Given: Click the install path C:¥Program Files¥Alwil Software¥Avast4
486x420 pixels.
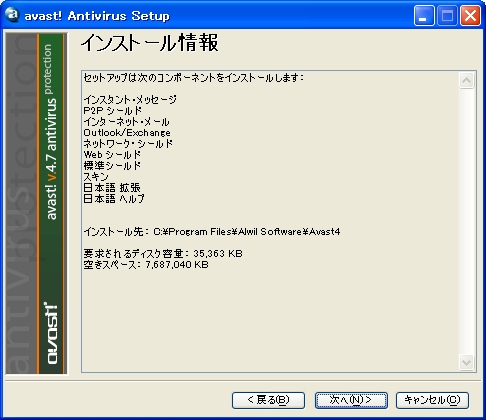Looking at the screenshot, I should pos(247,232).
